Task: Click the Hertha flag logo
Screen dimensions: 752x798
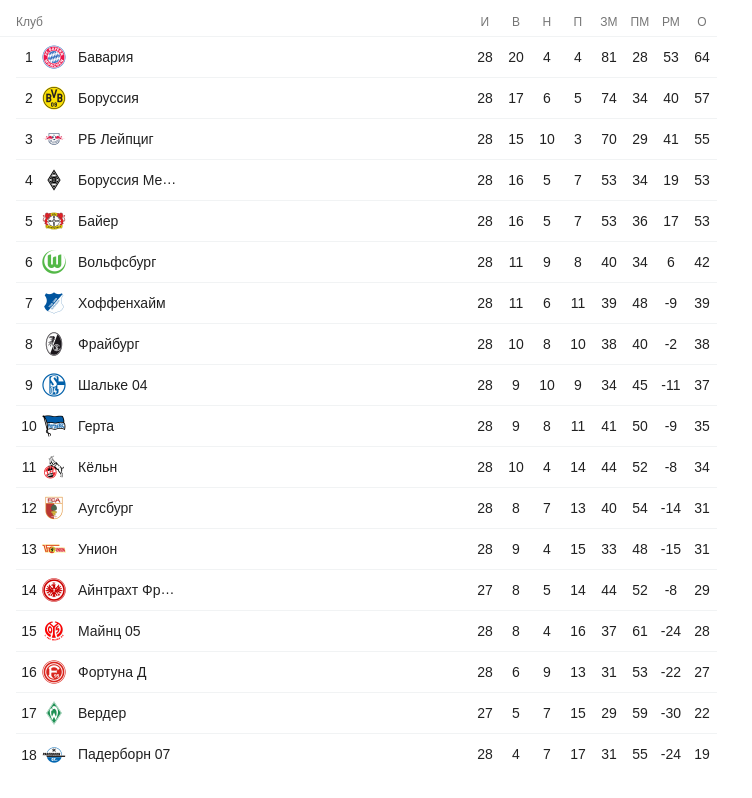Action: [54, 426]
